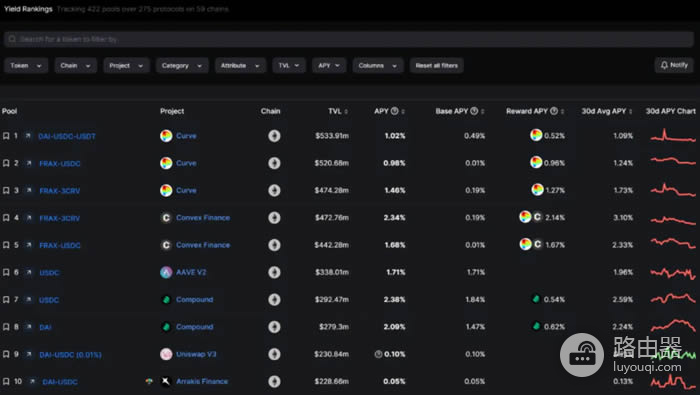Click search magnifier icon
This screenshot has height=395, width=700.
click(12, 39)
